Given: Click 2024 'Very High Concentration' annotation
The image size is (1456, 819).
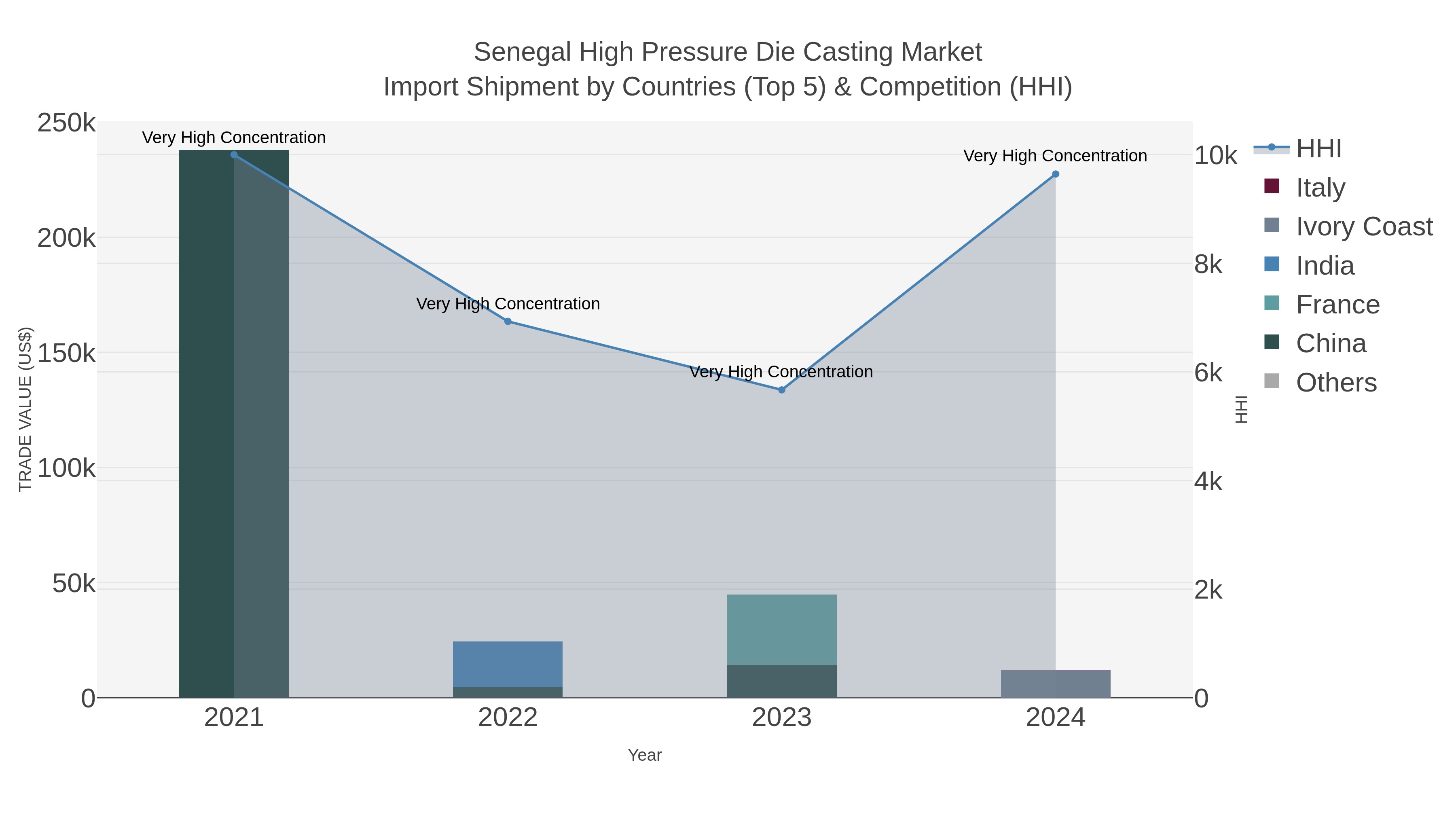Looking at the screenshot, I should tap(1055, 156).
